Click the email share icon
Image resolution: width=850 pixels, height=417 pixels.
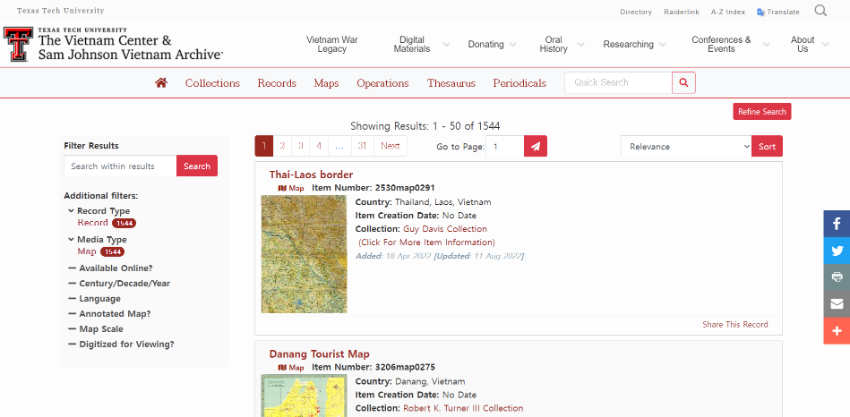[836, 303]
